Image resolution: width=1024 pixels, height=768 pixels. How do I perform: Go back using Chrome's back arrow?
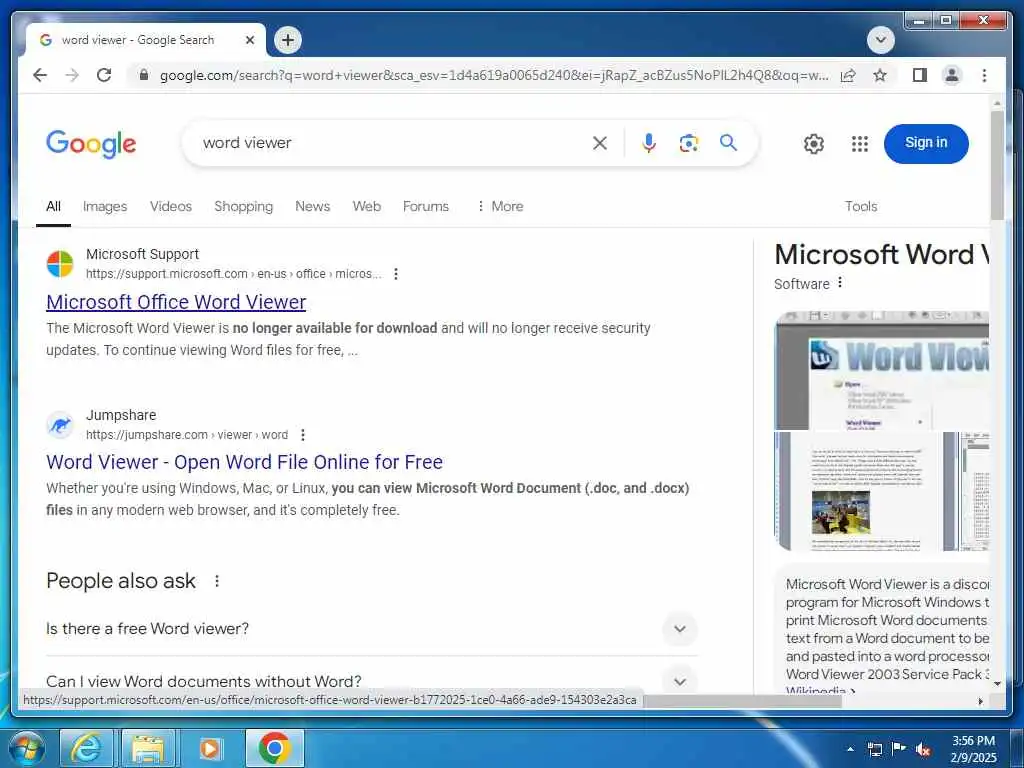coord(40,75)
